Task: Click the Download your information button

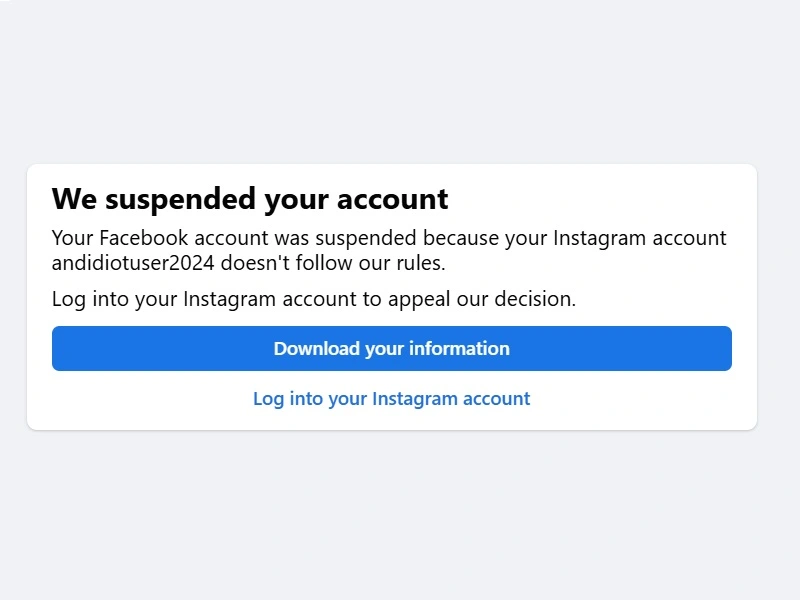Action: click(392, 348)
